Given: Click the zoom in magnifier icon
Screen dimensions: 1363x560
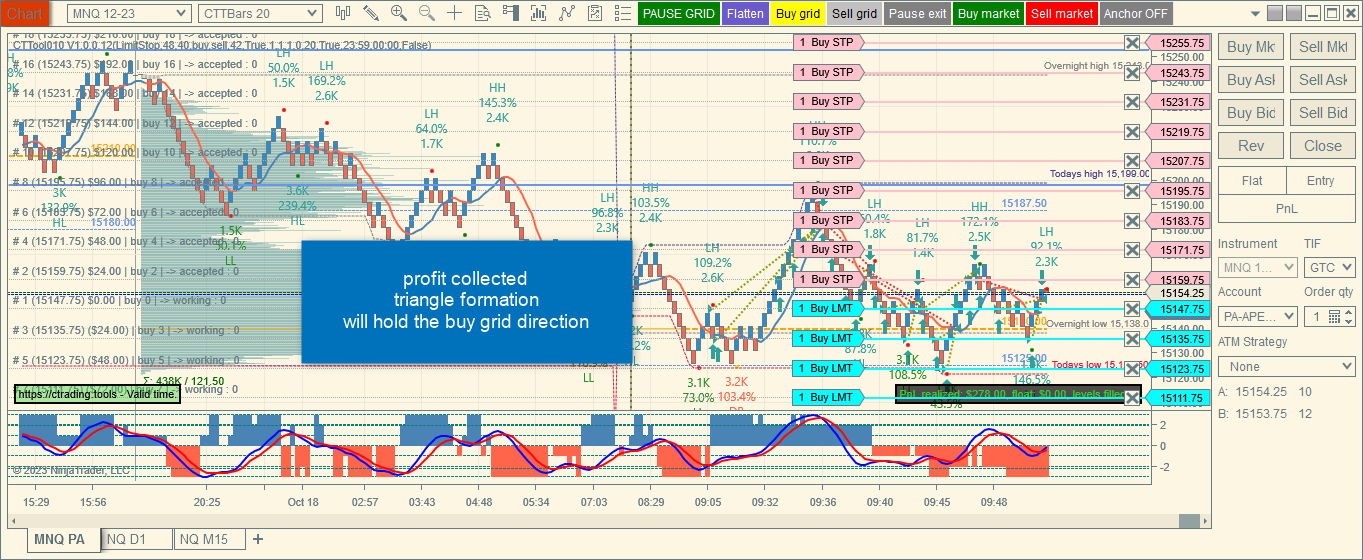Looking at the screenshot, I should pos(399,13).
